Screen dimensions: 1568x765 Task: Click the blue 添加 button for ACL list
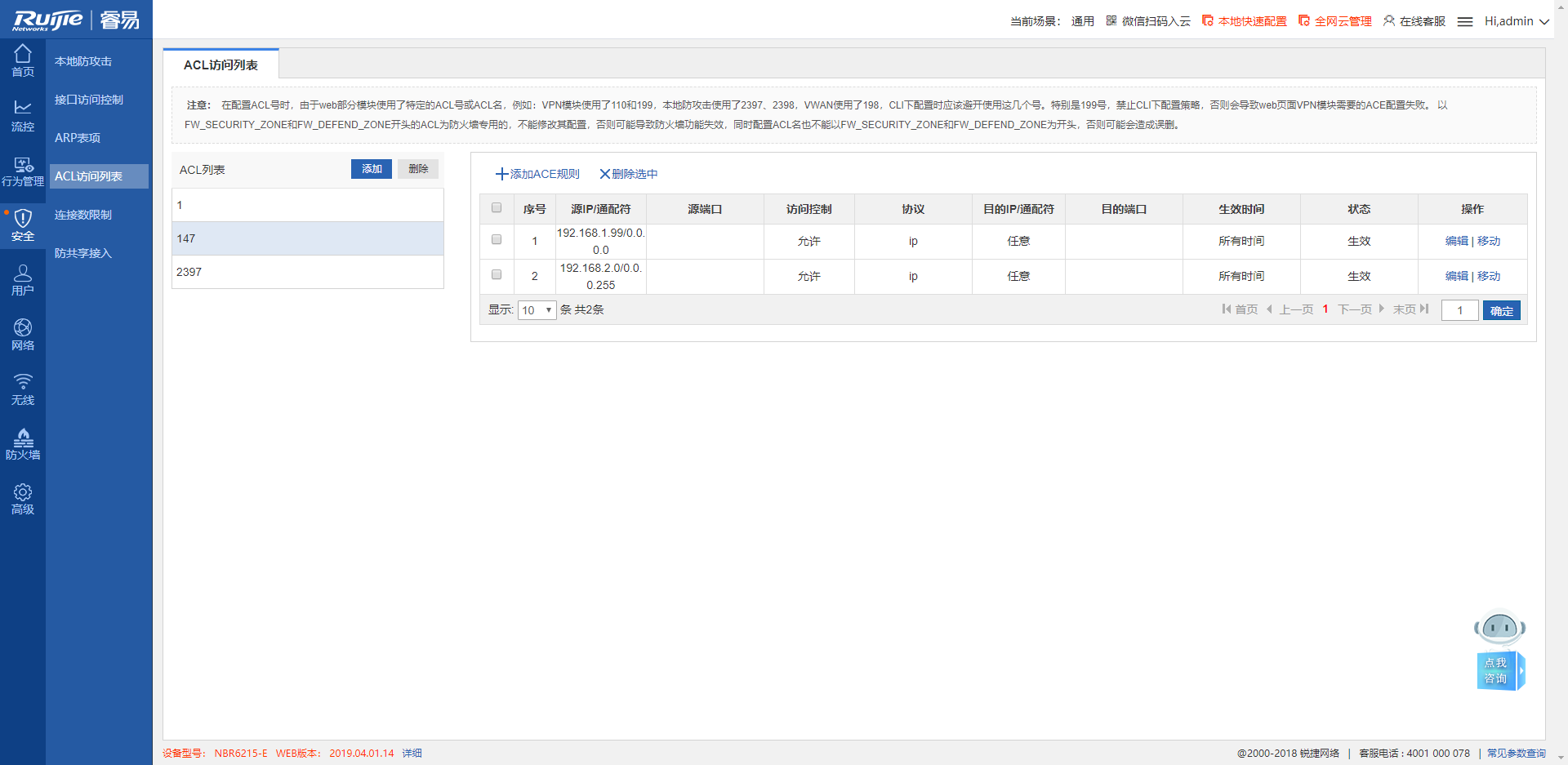coord(372,169)
